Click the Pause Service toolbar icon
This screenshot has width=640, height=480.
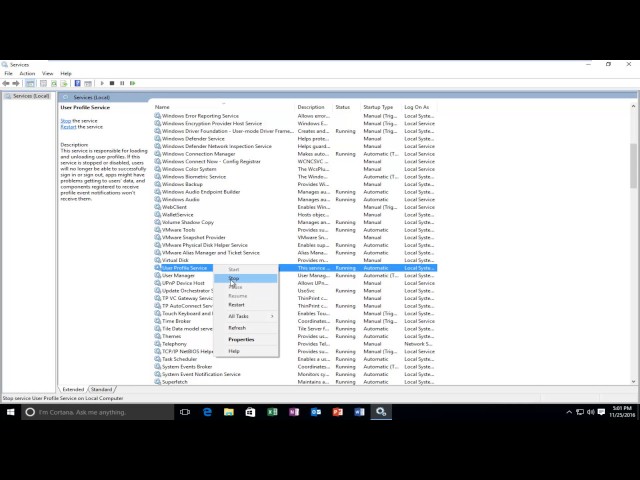[x=122, y=83]
